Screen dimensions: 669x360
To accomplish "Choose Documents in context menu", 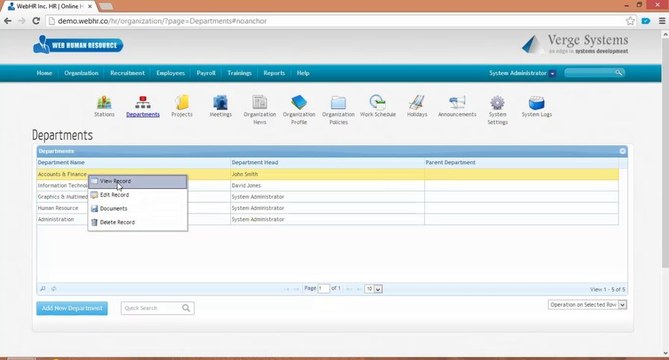I will [x=137, y=209].
